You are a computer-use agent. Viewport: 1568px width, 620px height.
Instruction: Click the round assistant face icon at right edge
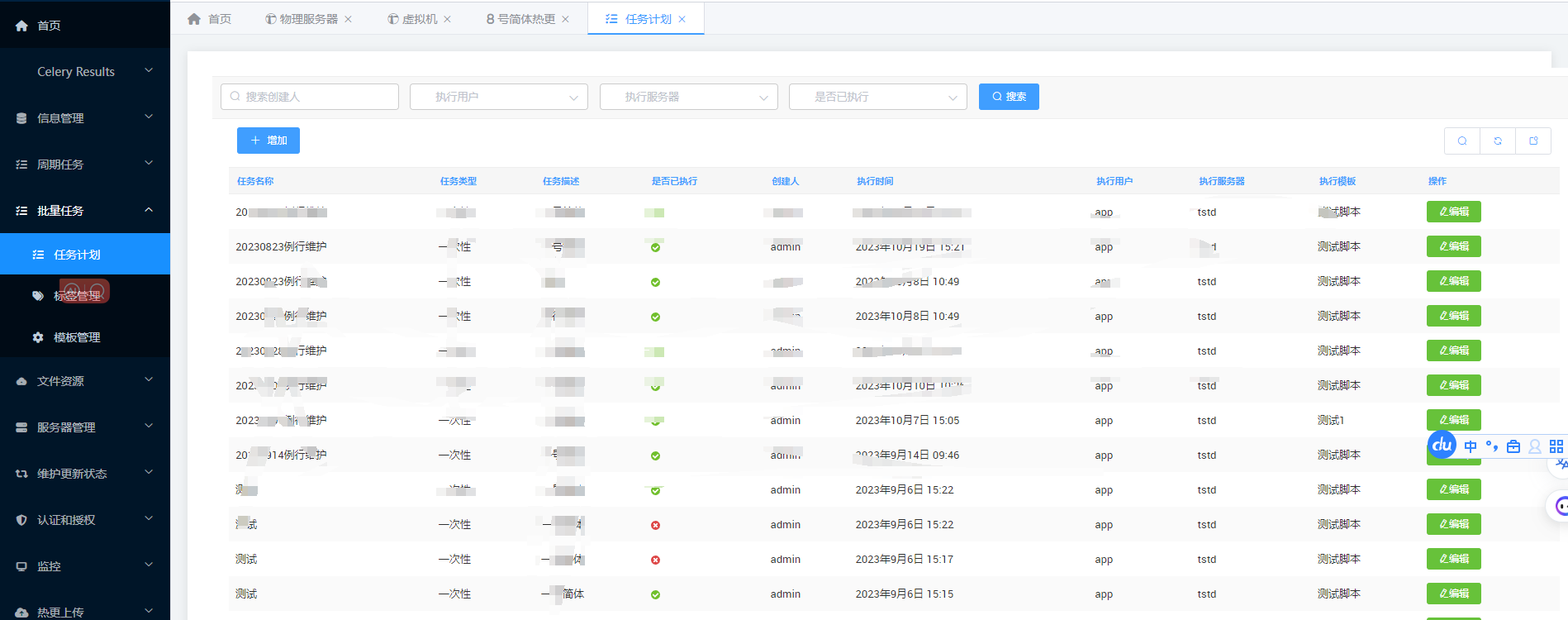click(x=1560, y=505)
